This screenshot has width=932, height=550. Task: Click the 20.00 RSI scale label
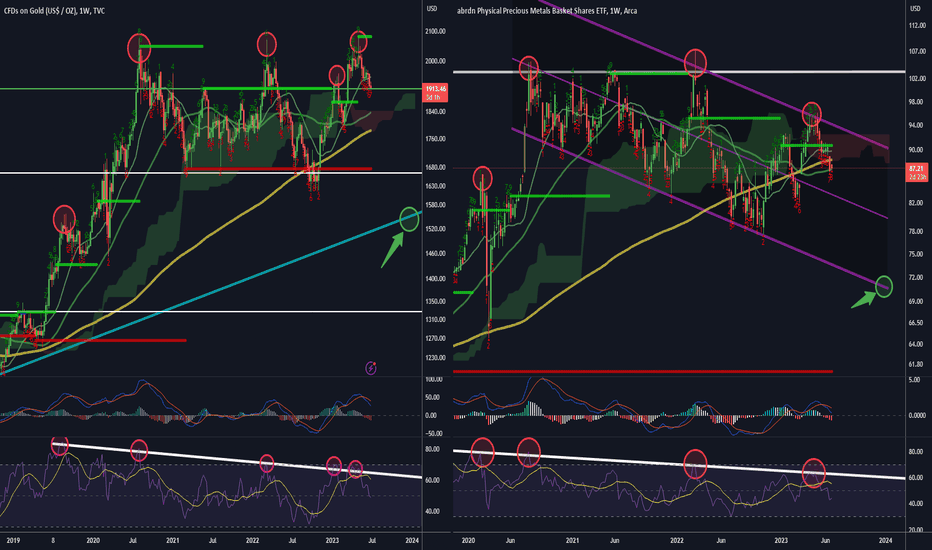[x=916, y=529]
